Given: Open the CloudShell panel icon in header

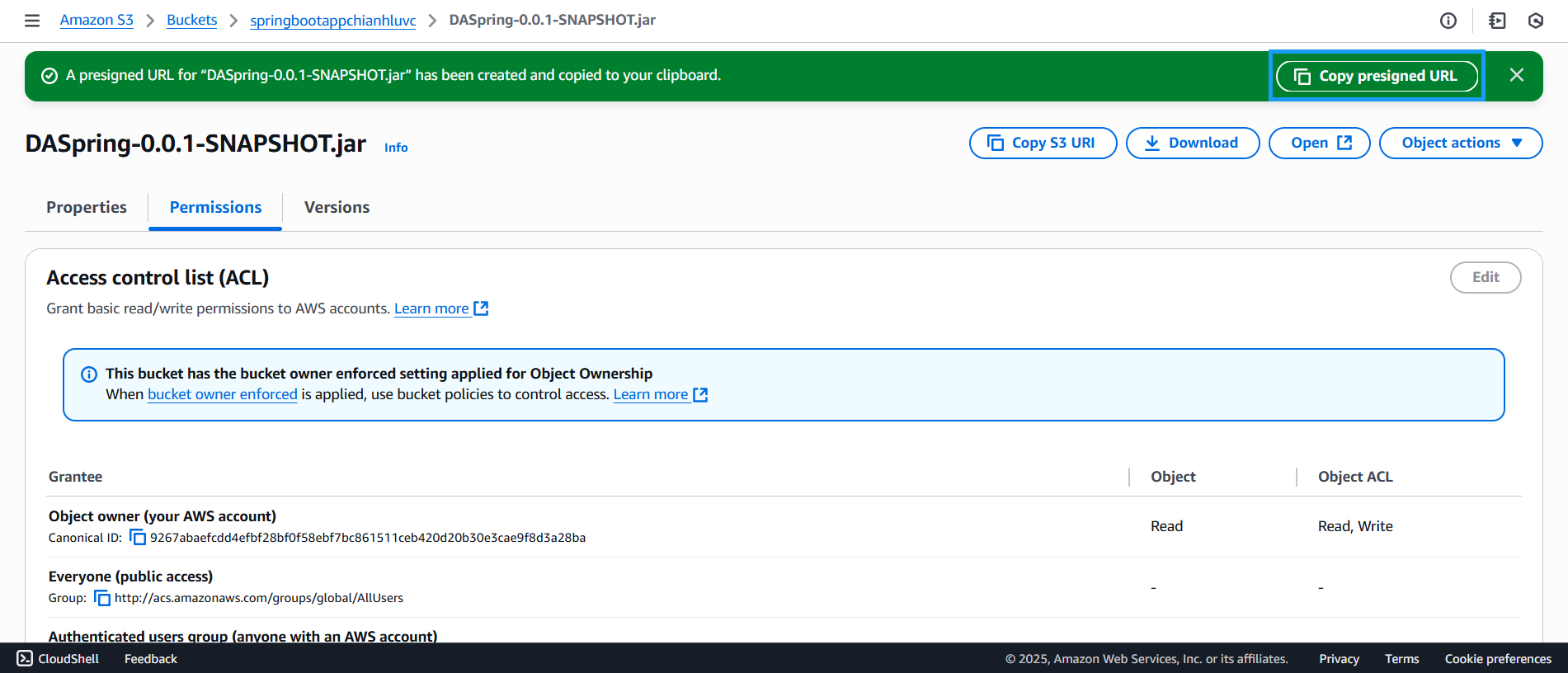Looking at the screenshot, I should [x=1497, y=21].
